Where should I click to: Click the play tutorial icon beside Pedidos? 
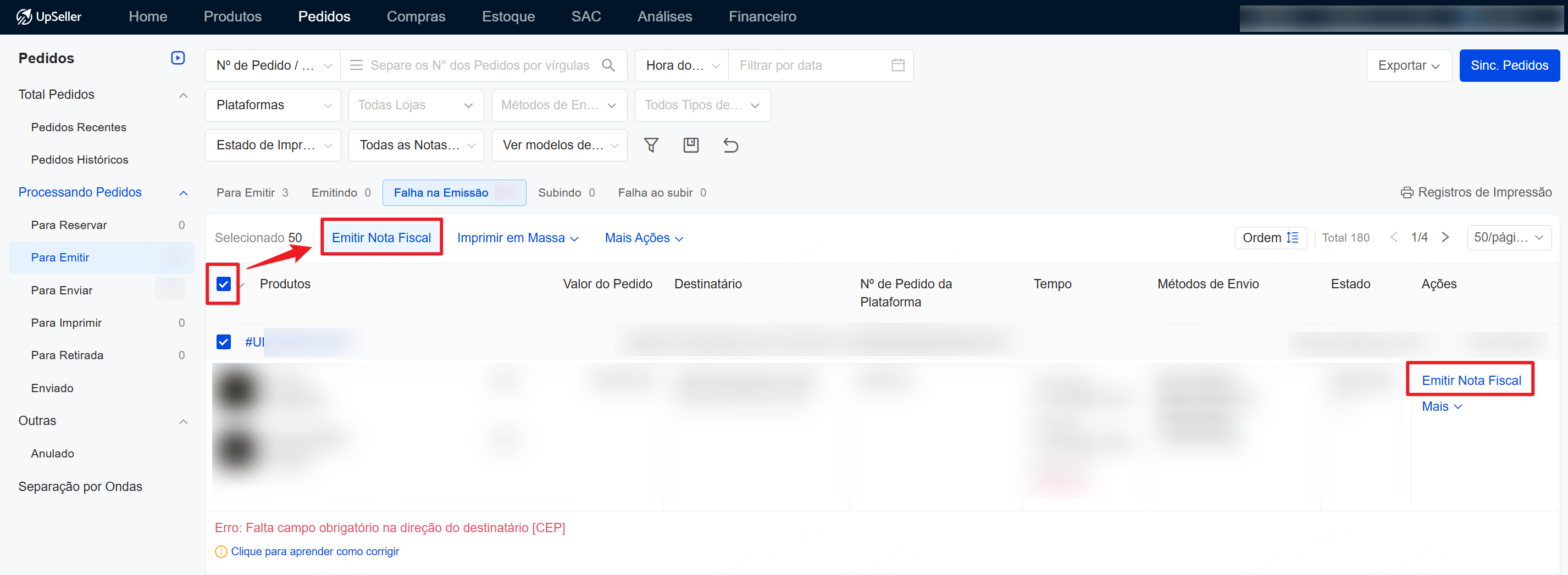point(178,58)
